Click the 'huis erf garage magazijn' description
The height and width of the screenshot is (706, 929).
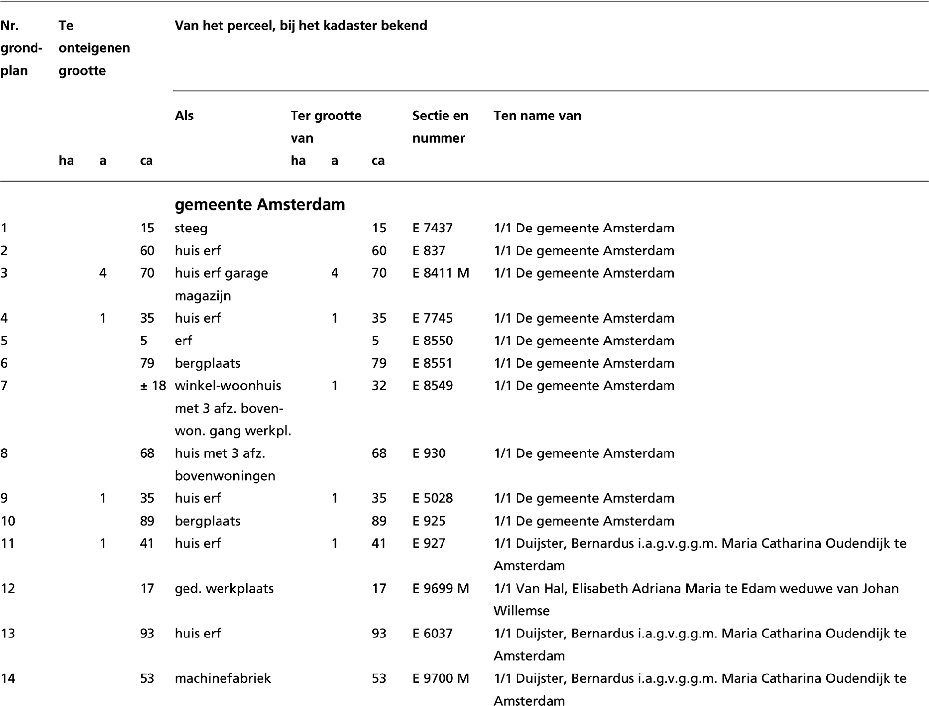coord(220,283)
